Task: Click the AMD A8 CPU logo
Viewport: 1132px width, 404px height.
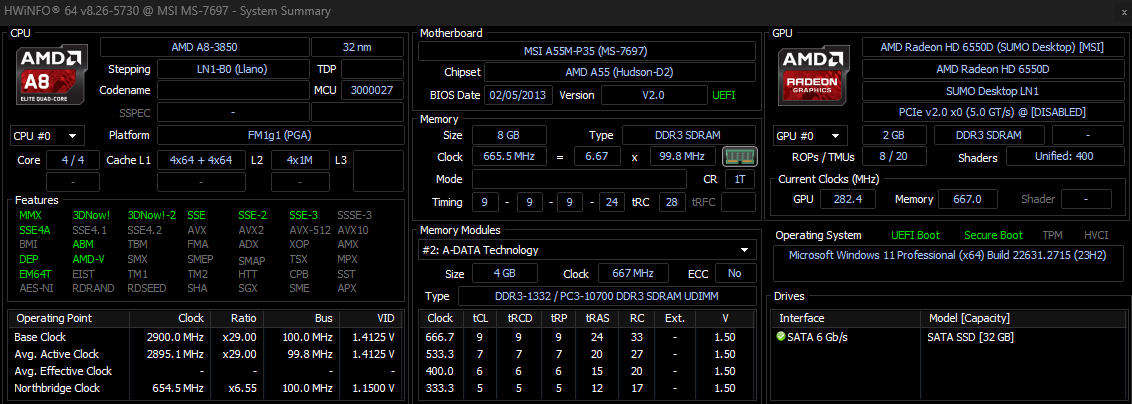Action: click(52, 75)
